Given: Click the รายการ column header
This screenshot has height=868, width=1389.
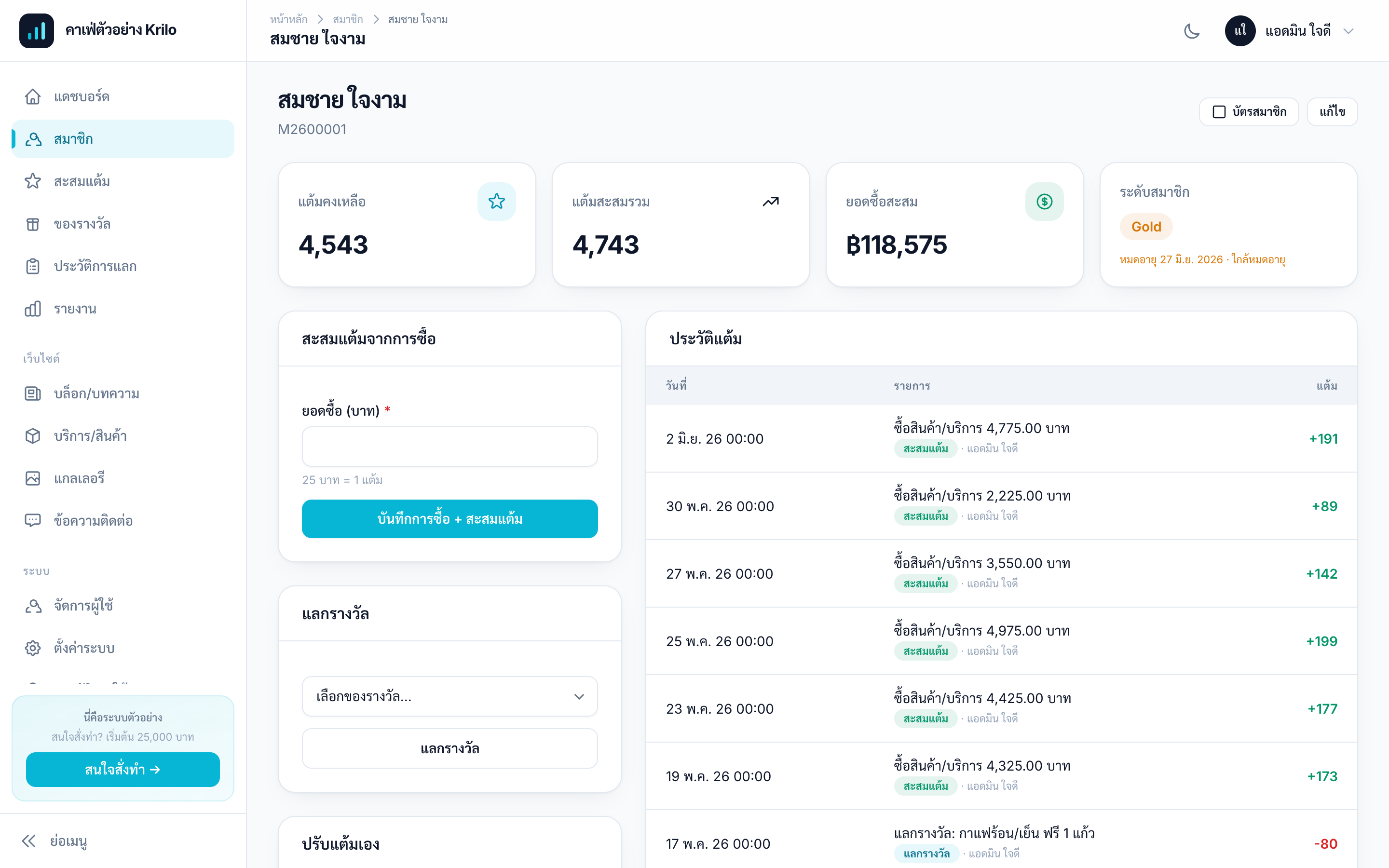Looking at the screenshot, I should click(912, 386).
